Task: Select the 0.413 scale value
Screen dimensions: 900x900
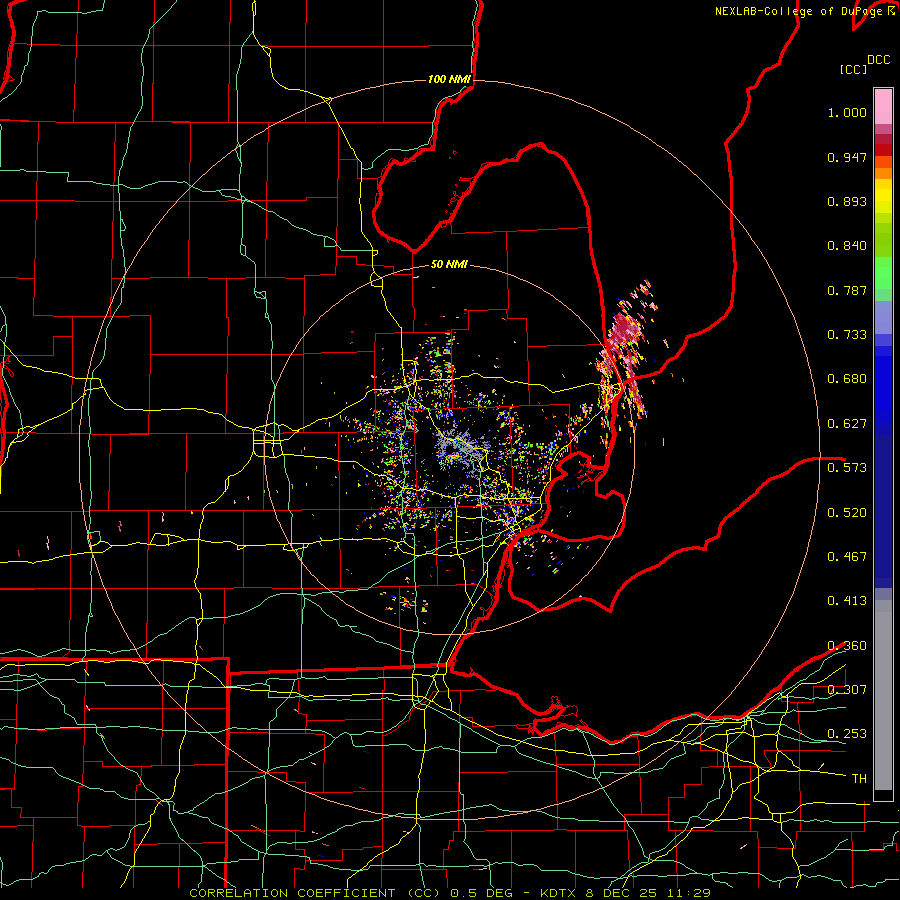Action: 847,601
